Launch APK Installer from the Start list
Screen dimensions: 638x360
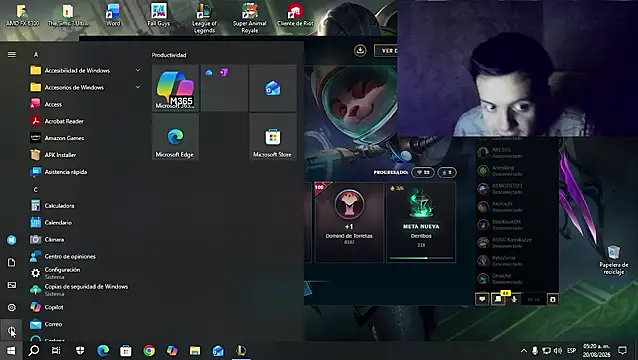[x=85, y=155]
